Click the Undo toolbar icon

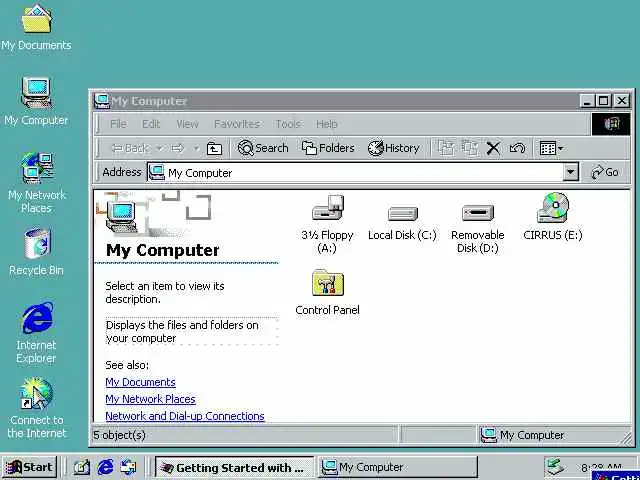click(517, 148)
